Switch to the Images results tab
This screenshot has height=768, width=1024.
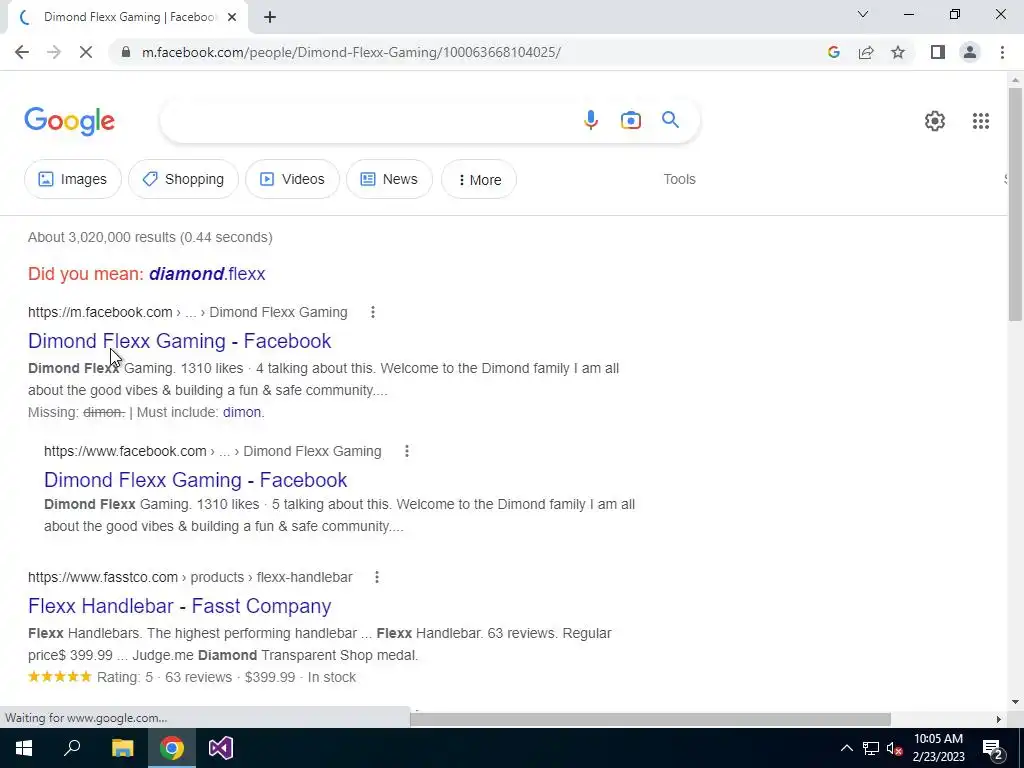tap(72, 179)
